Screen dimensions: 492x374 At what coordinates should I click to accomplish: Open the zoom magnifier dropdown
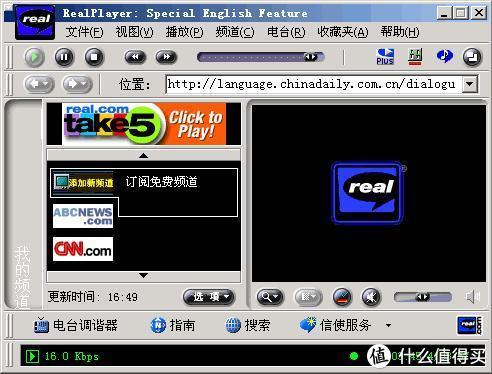(270, 297)
